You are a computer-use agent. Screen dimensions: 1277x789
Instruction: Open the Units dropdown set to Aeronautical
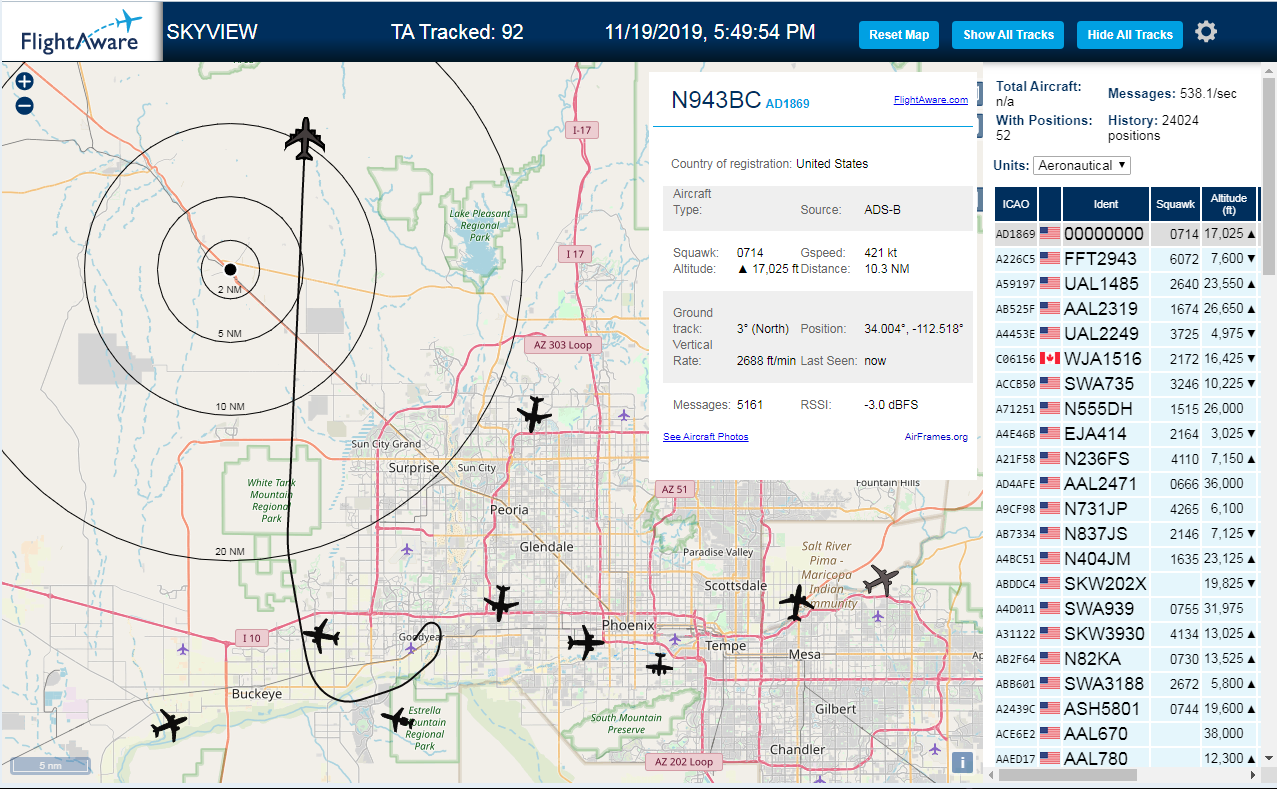click(x=1082, y=165)
